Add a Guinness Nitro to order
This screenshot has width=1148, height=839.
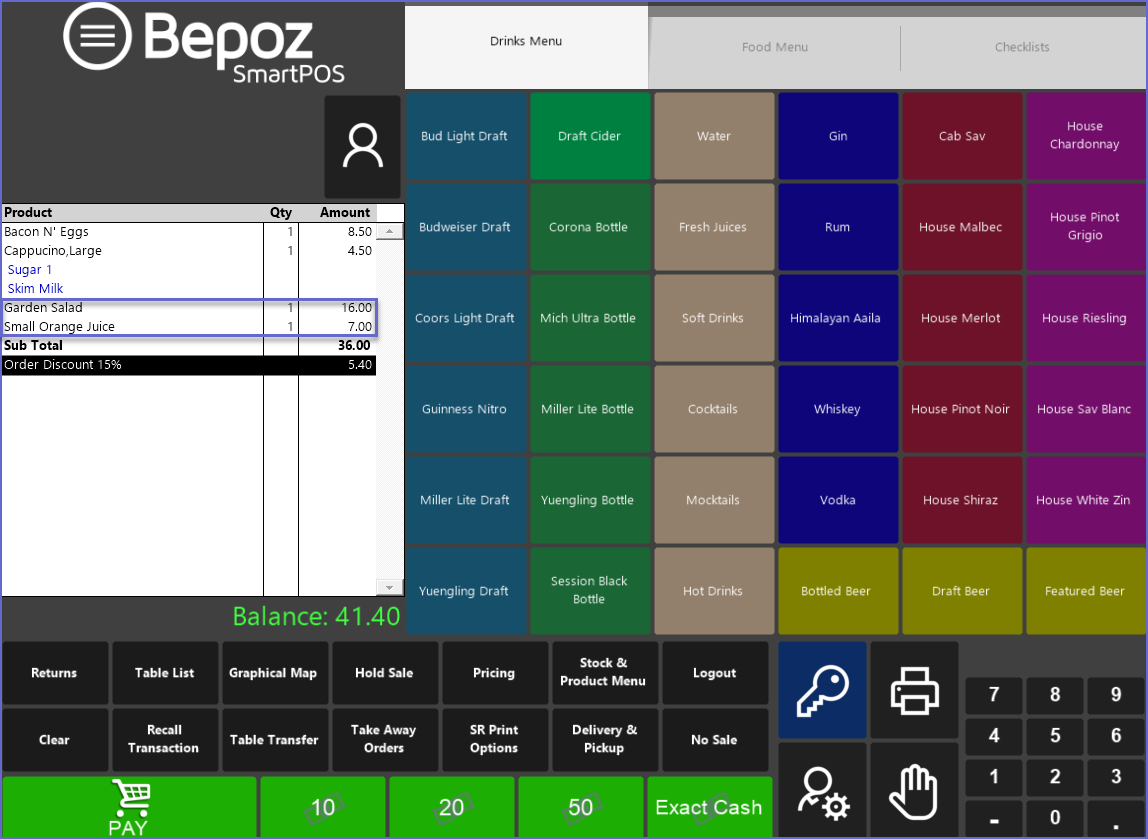point(464,409)
